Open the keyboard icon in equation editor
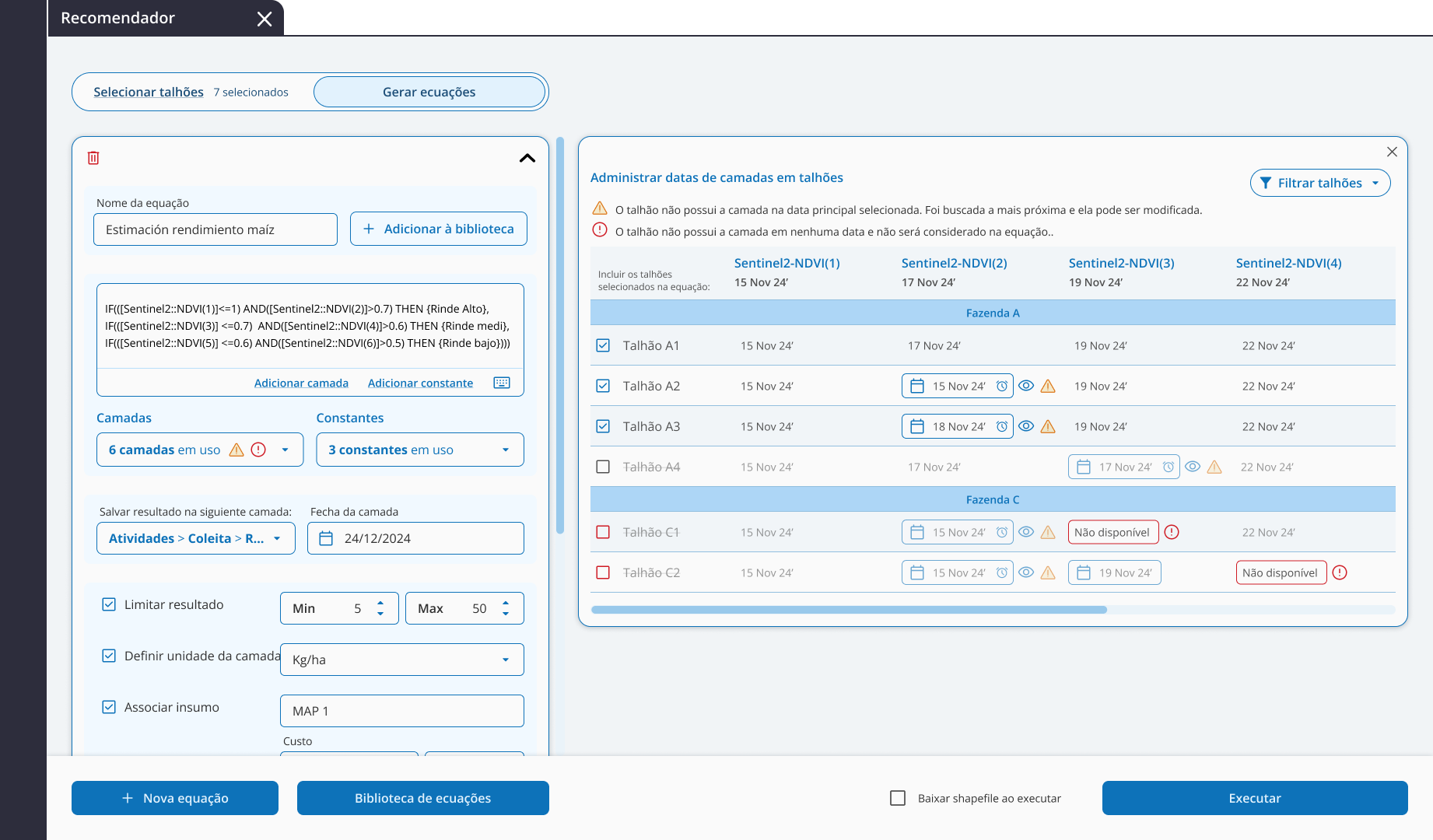The width and height of the screenshot is (1433, 840). [502, 383]
